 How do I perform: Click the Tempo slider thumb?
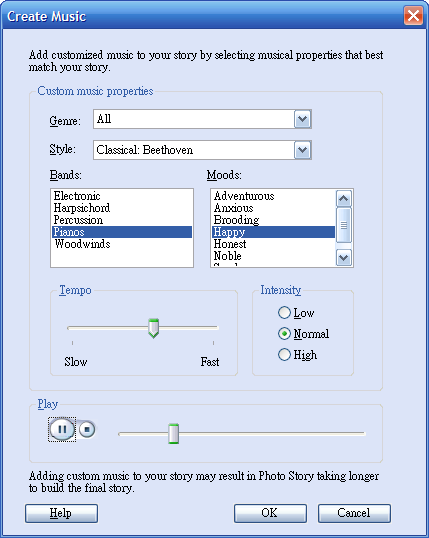(153, 328)
